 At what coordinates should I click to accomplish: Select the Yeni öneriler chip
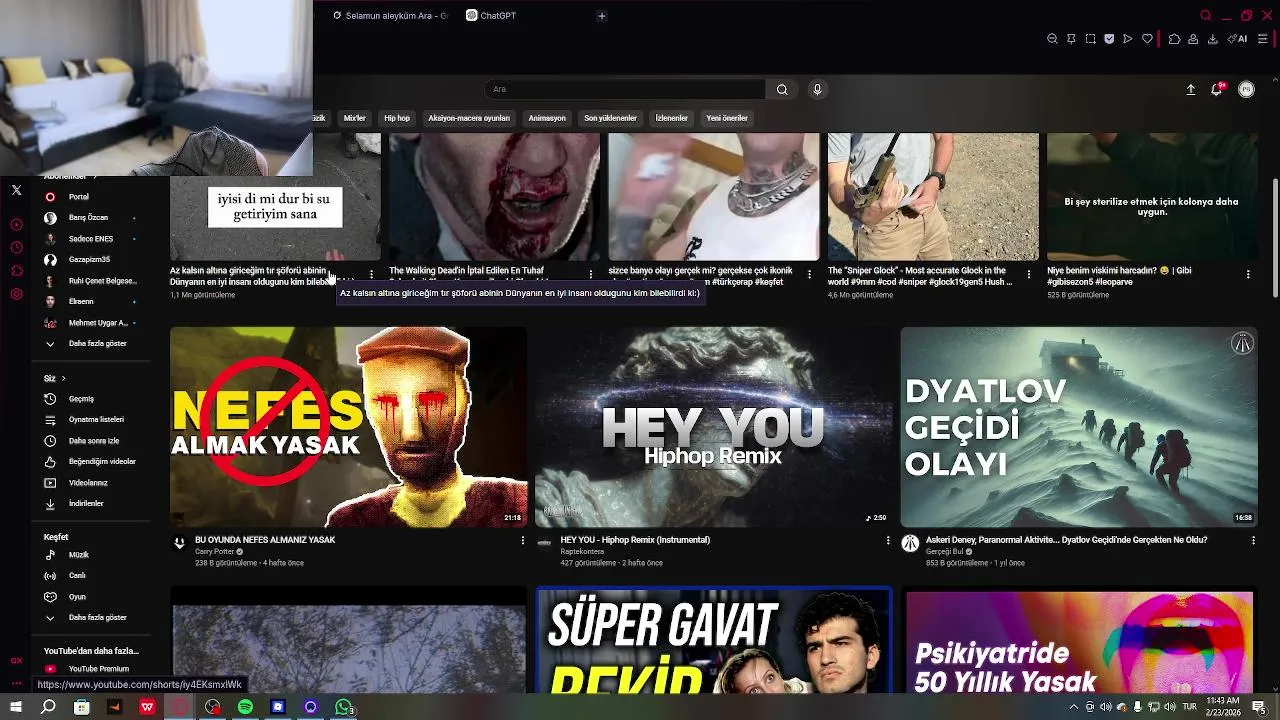pos(727,118)
